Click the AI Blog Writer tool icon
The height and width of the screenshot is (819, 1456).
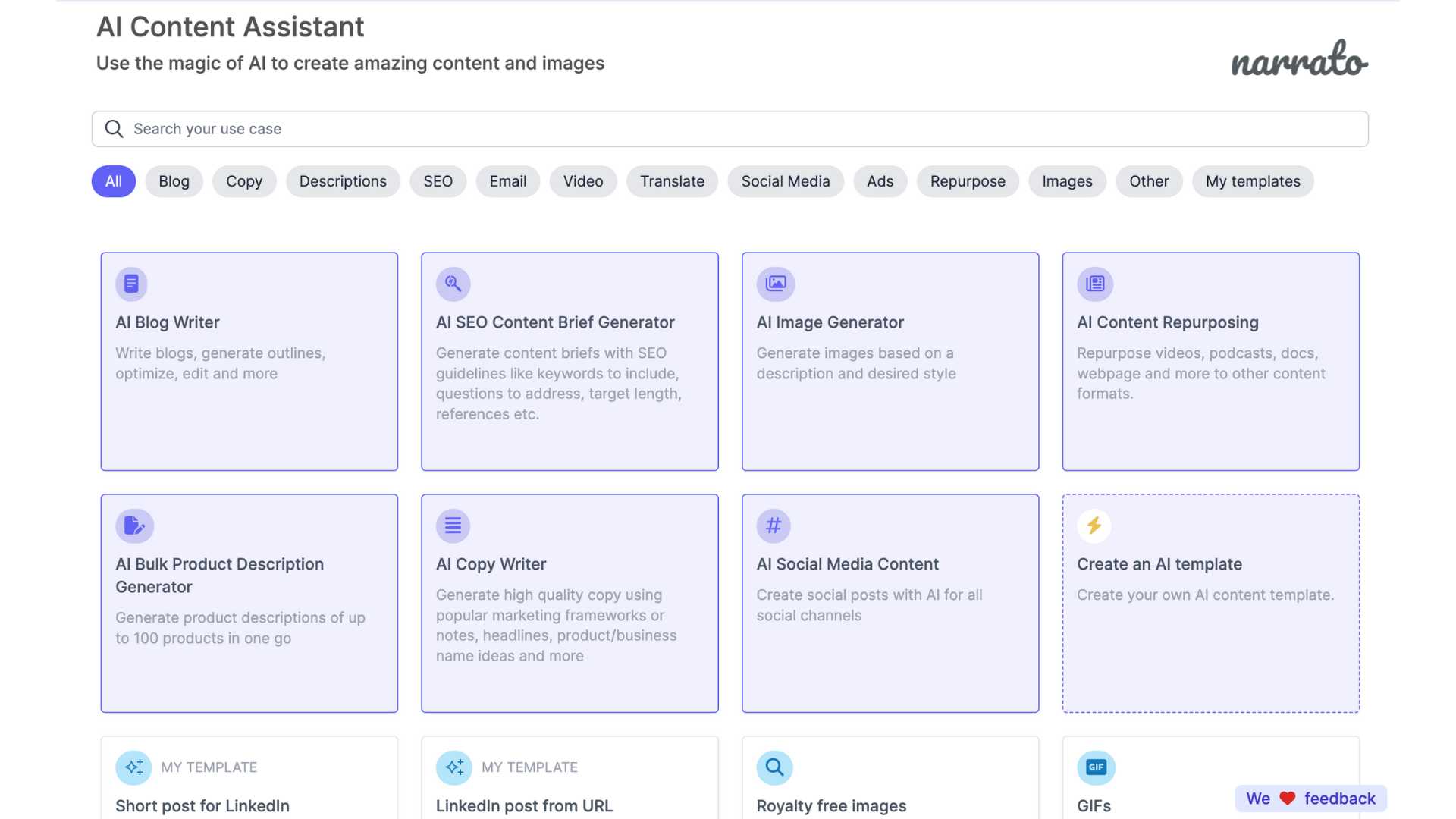[131, 283]
